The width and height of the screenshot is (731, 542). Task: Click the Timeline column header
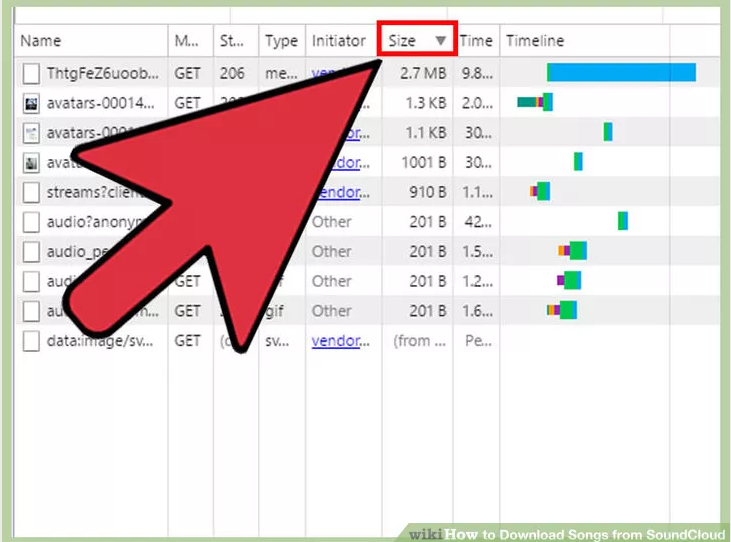535,41
